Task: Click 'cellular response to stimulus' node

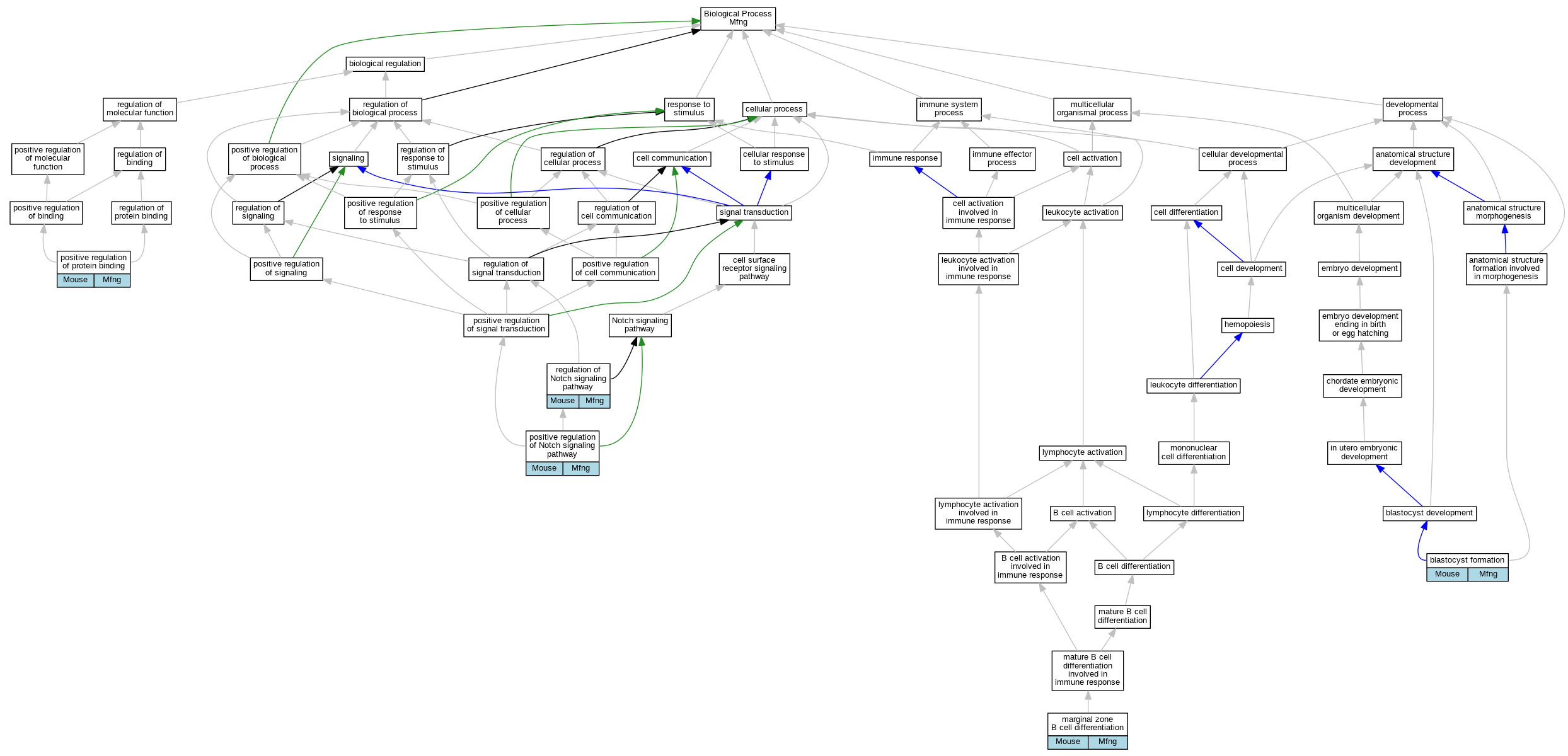Action: pos(774,159)
